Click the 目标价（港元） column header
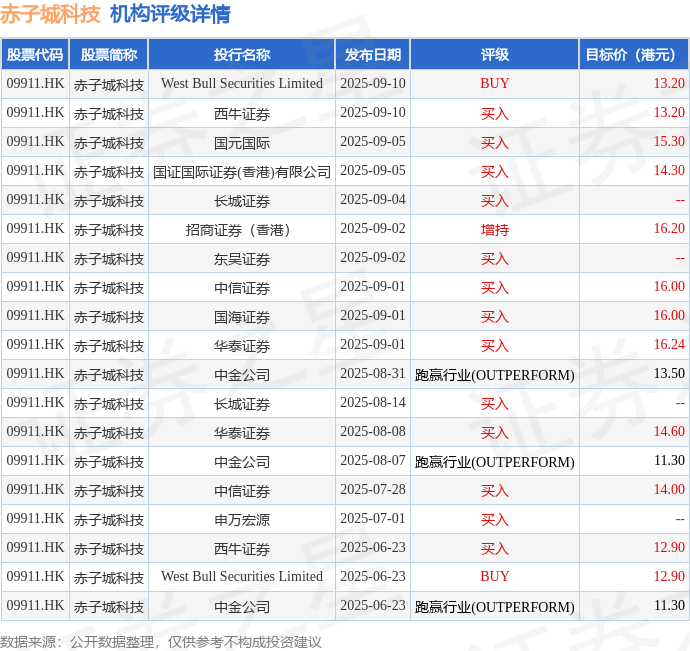690x651 pixels. click(634, 55)
